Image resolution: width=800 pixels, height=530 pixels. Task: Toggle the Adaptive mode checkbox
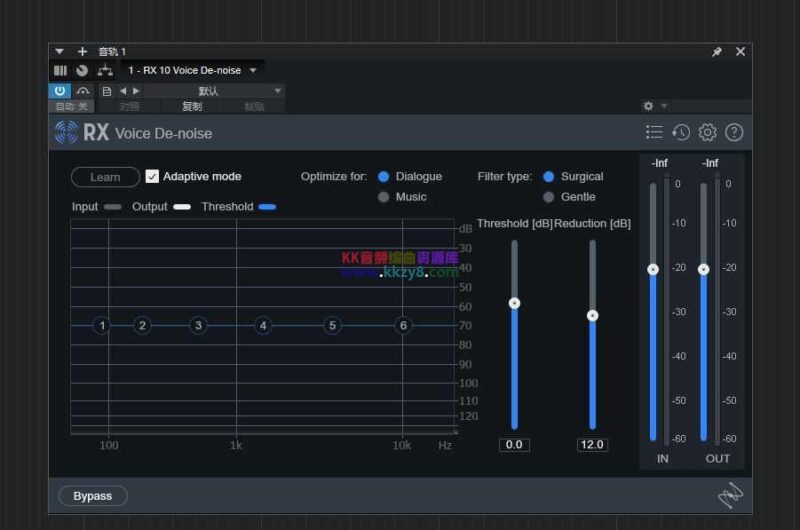[152, 176]
